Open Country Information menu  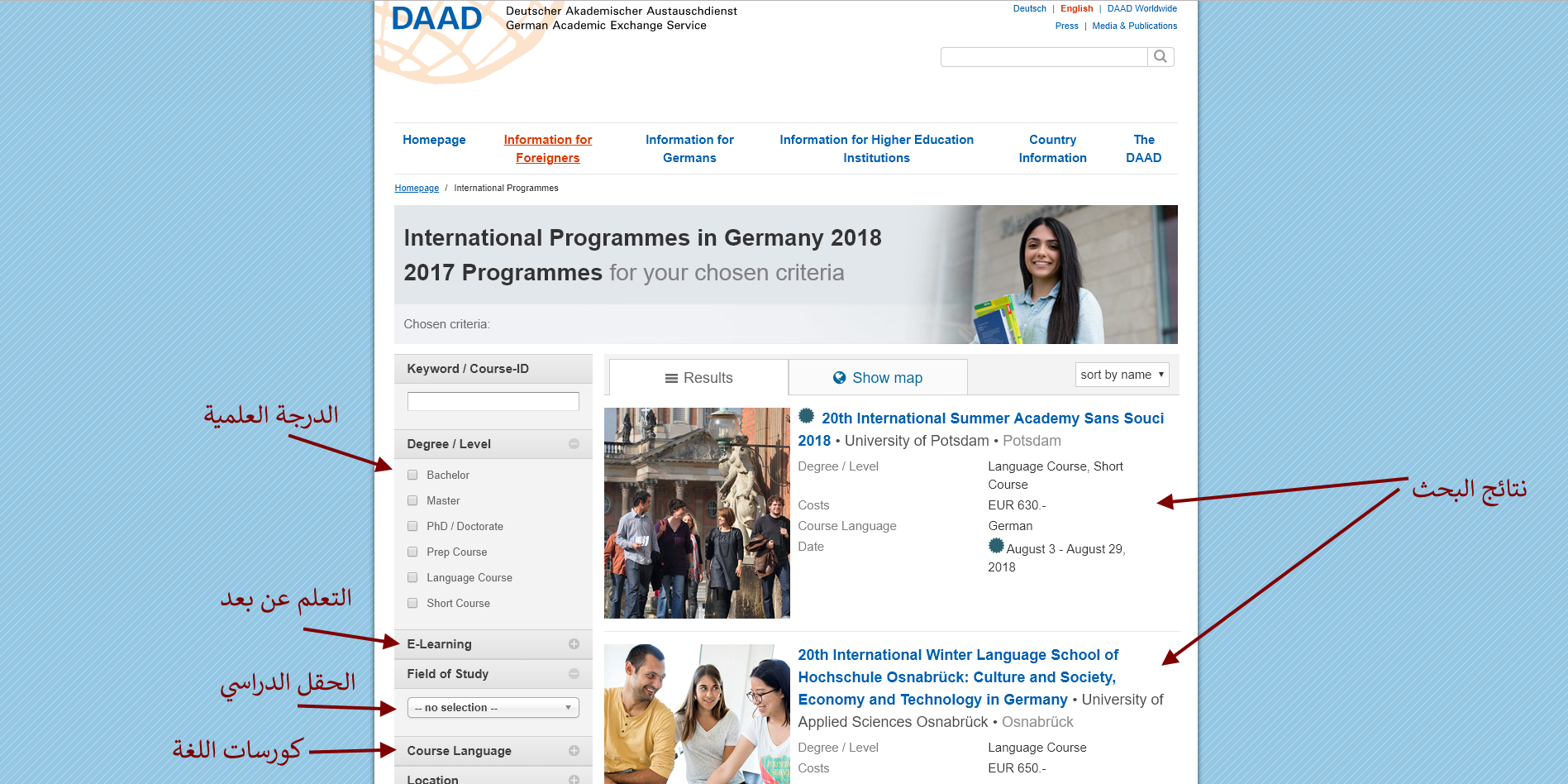pyautogui.click(x=1052, y=149)
